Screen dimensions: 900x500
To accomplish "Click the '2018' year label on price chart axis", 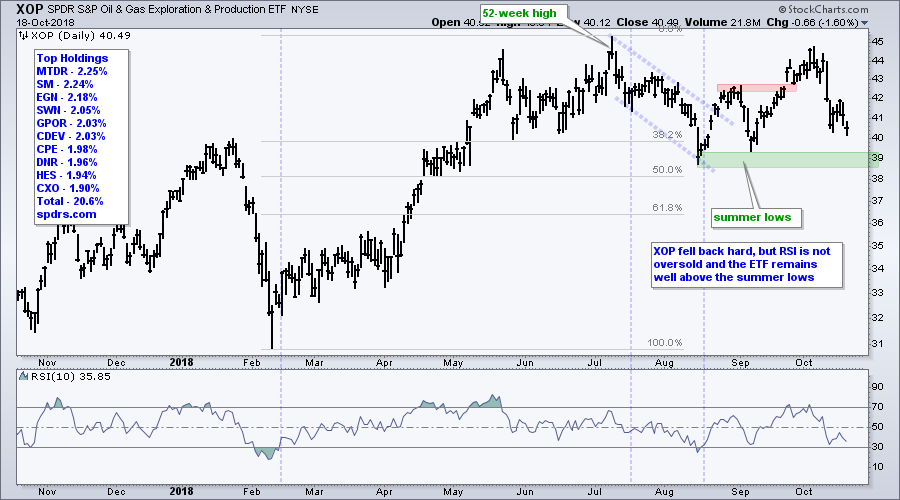I will click(x=181, y=363).
